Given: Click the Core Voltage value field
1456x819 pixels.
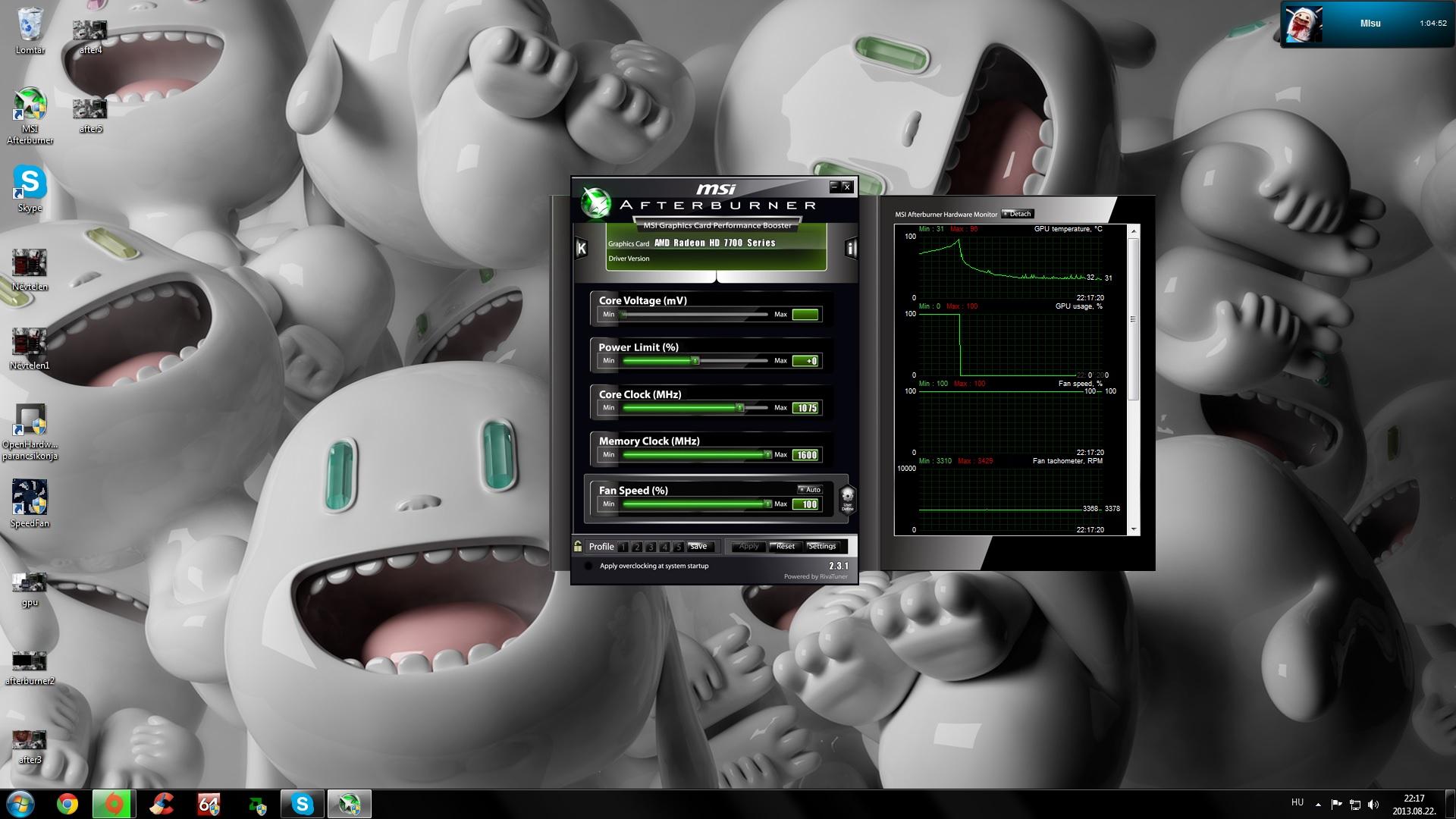Looking at the screenshot, I should tap(805, 314).
